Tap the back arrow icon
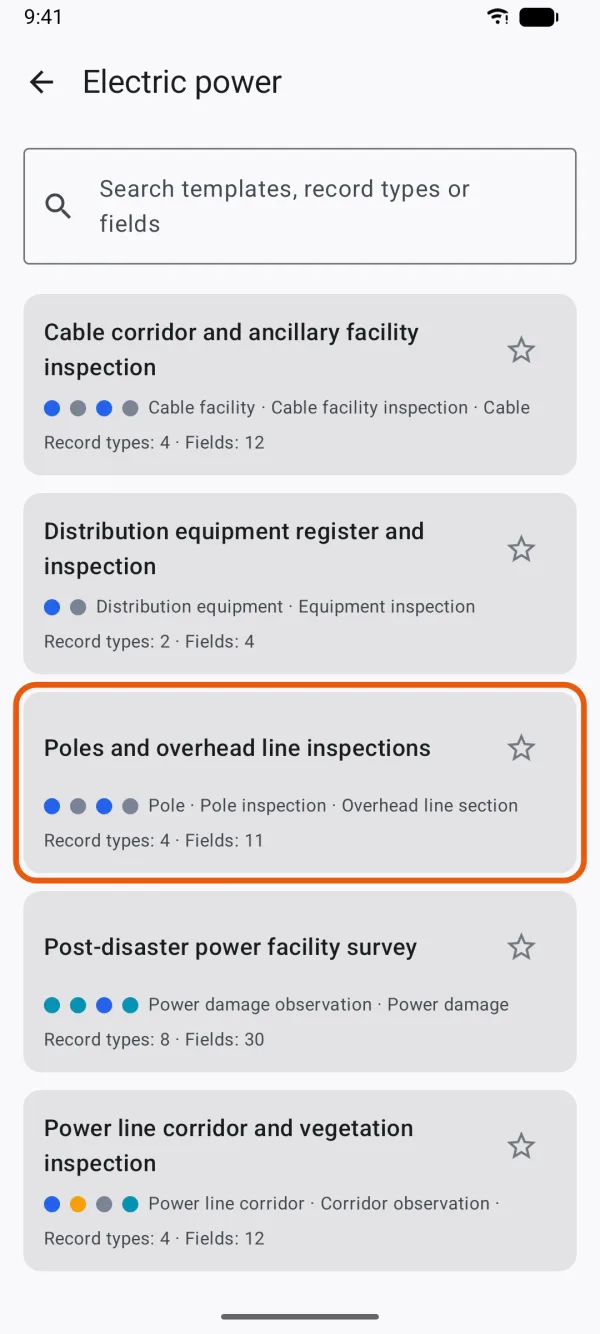This screenshot has width=600, height=1334. pos(41,82)
